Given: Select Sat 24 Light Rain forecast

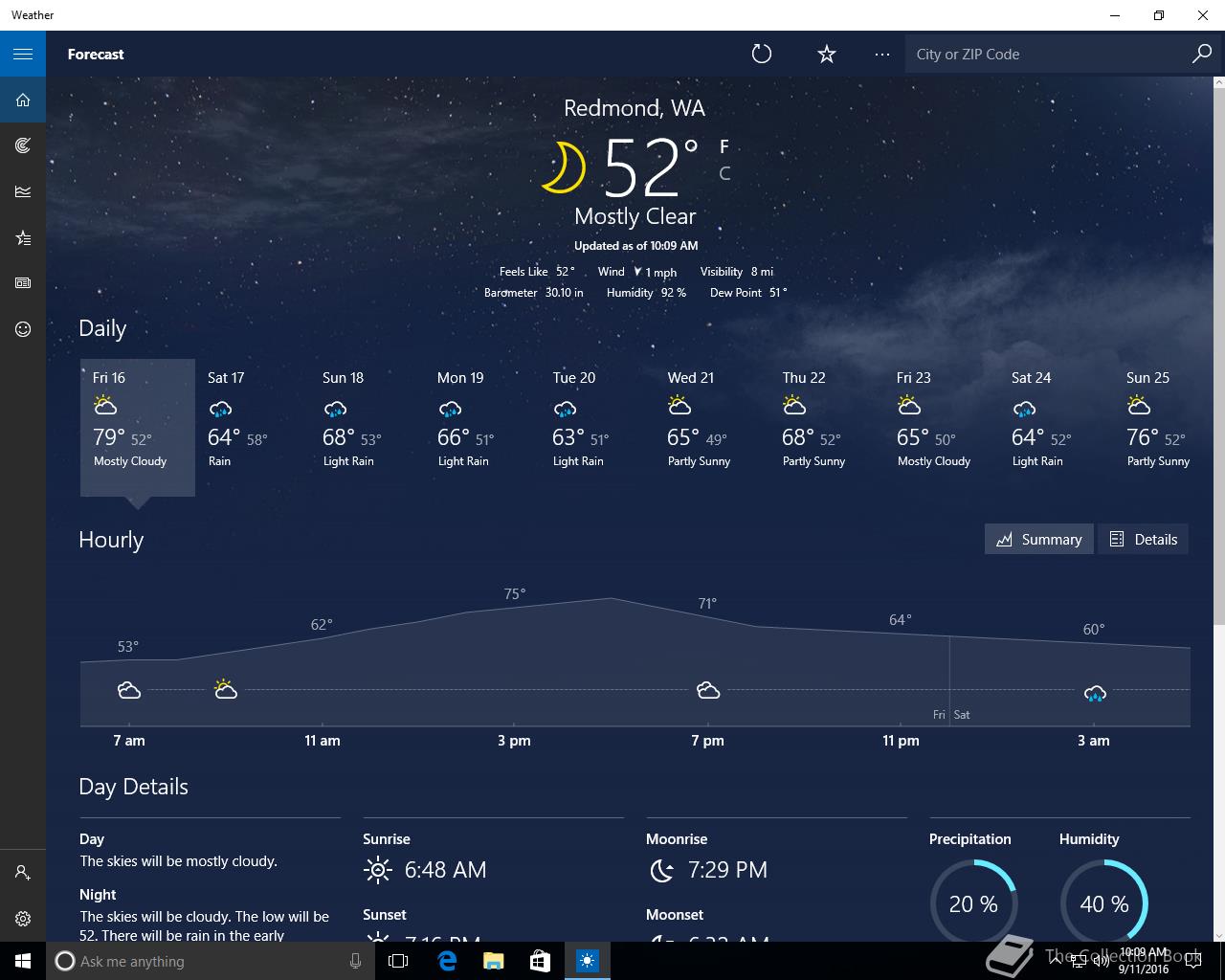Looking at the screenshot, I should [x=1057, y=427].
